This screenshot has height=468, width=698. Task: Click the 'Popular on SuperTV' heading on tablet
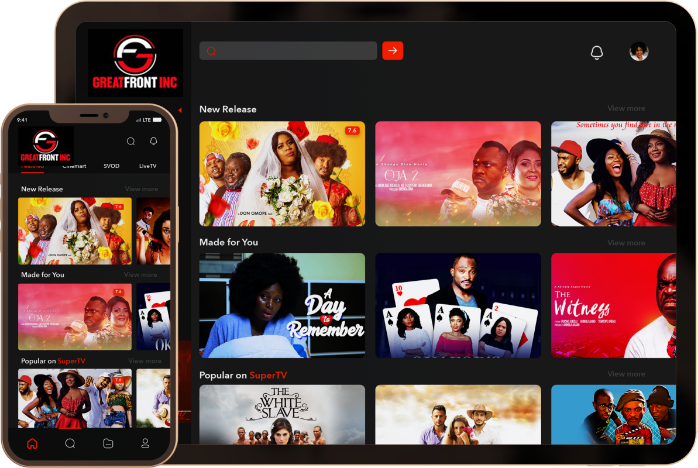tap(243, 375)
